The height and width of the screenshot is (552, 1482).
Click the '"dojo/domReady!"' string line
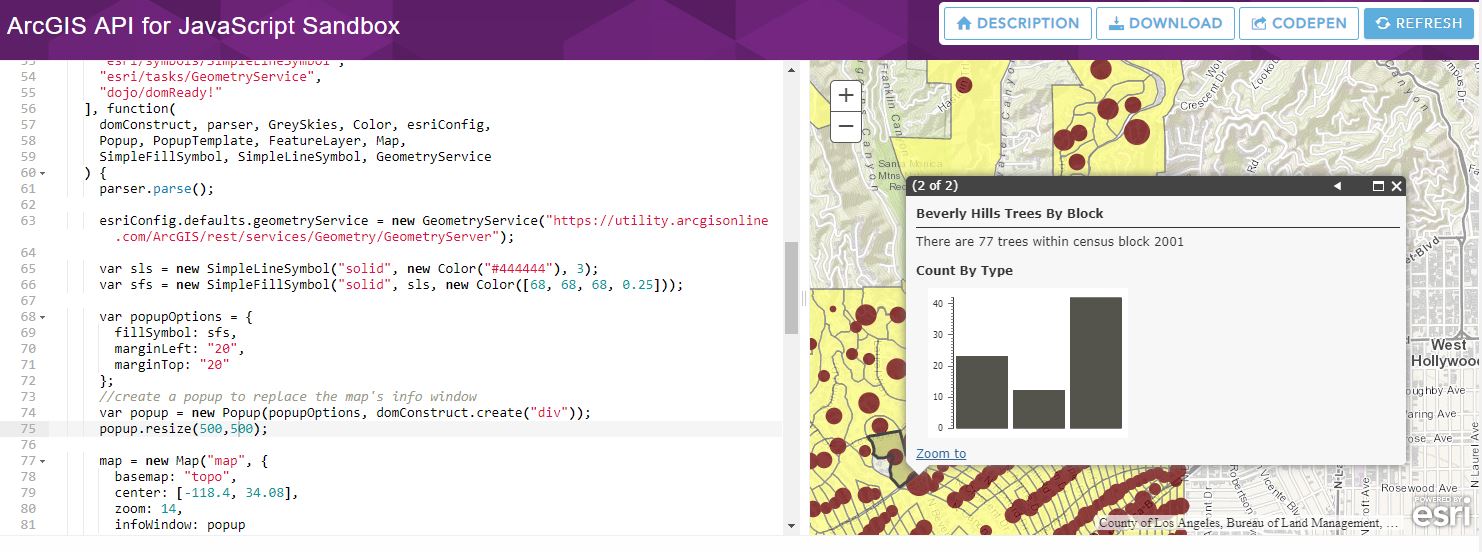[160, 93]
